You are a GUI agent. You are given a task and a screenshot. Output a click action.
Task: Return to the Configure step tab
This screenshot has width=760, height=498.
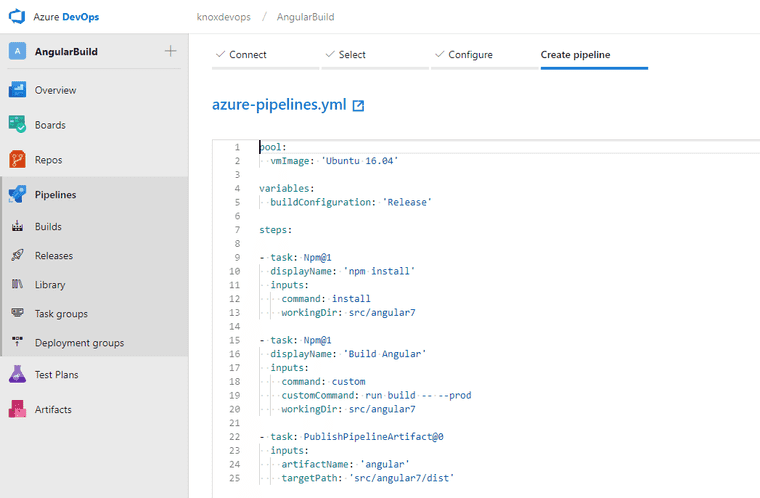click(469, 55)
